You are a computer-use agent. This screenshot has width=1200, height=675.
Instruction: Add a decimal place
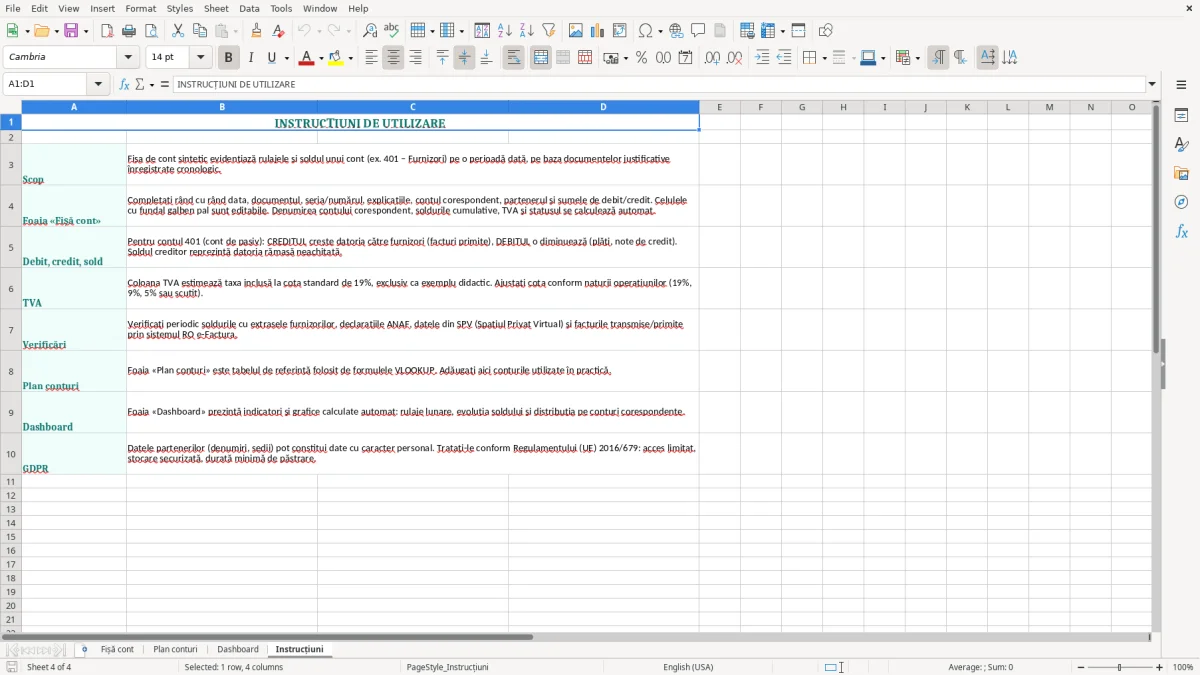tap(712, 58)
